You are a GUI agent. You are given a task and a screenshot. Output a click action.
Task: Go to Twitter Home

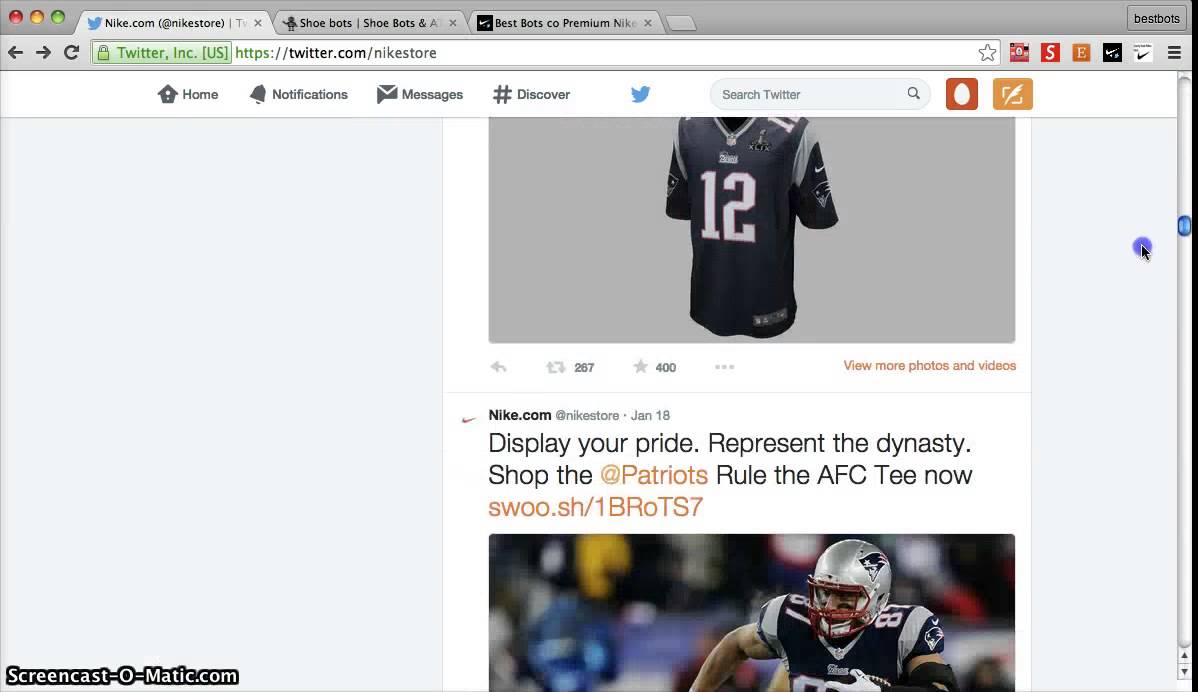coord(188,94)
